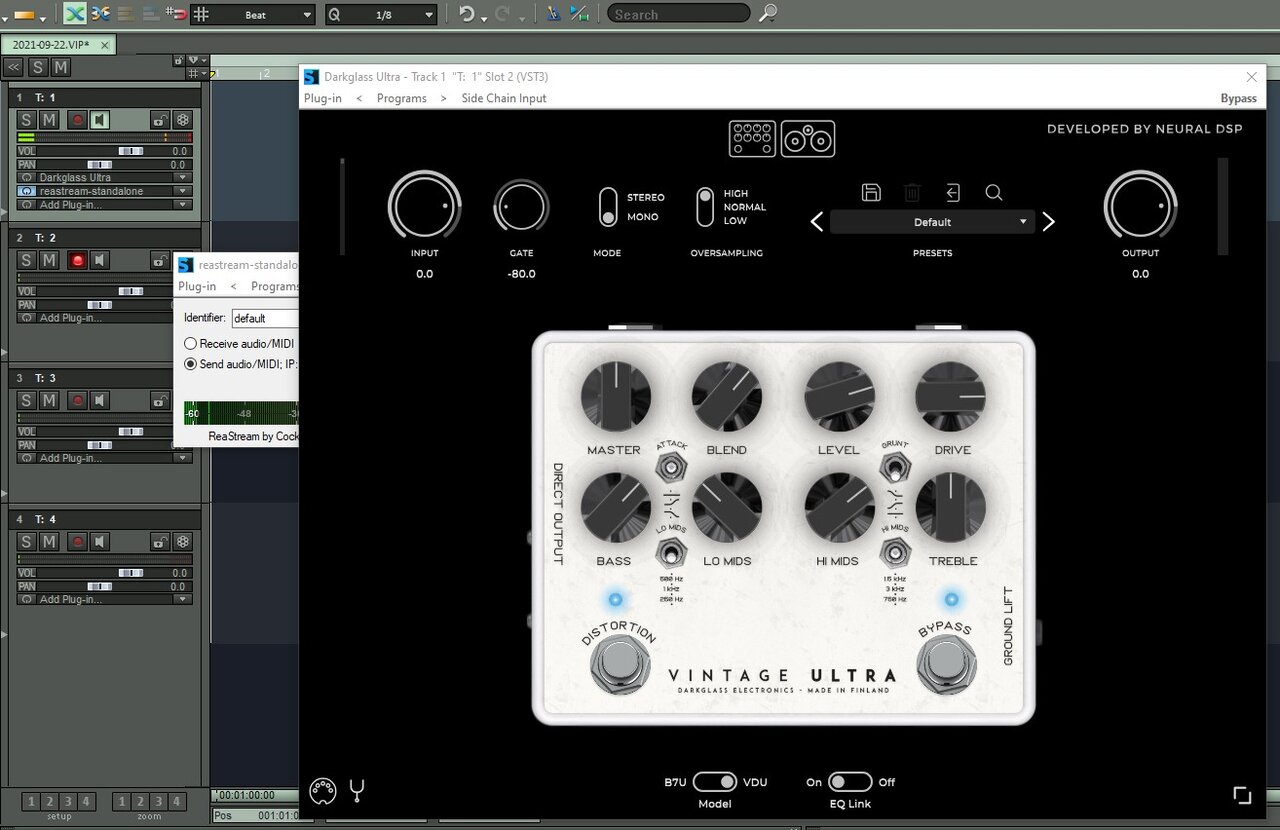The height and width of the screenshot is (830, 1280).
Task: Collapse track panel with double-arrow button
Action: pyautogui.click(x=13, y=67)
